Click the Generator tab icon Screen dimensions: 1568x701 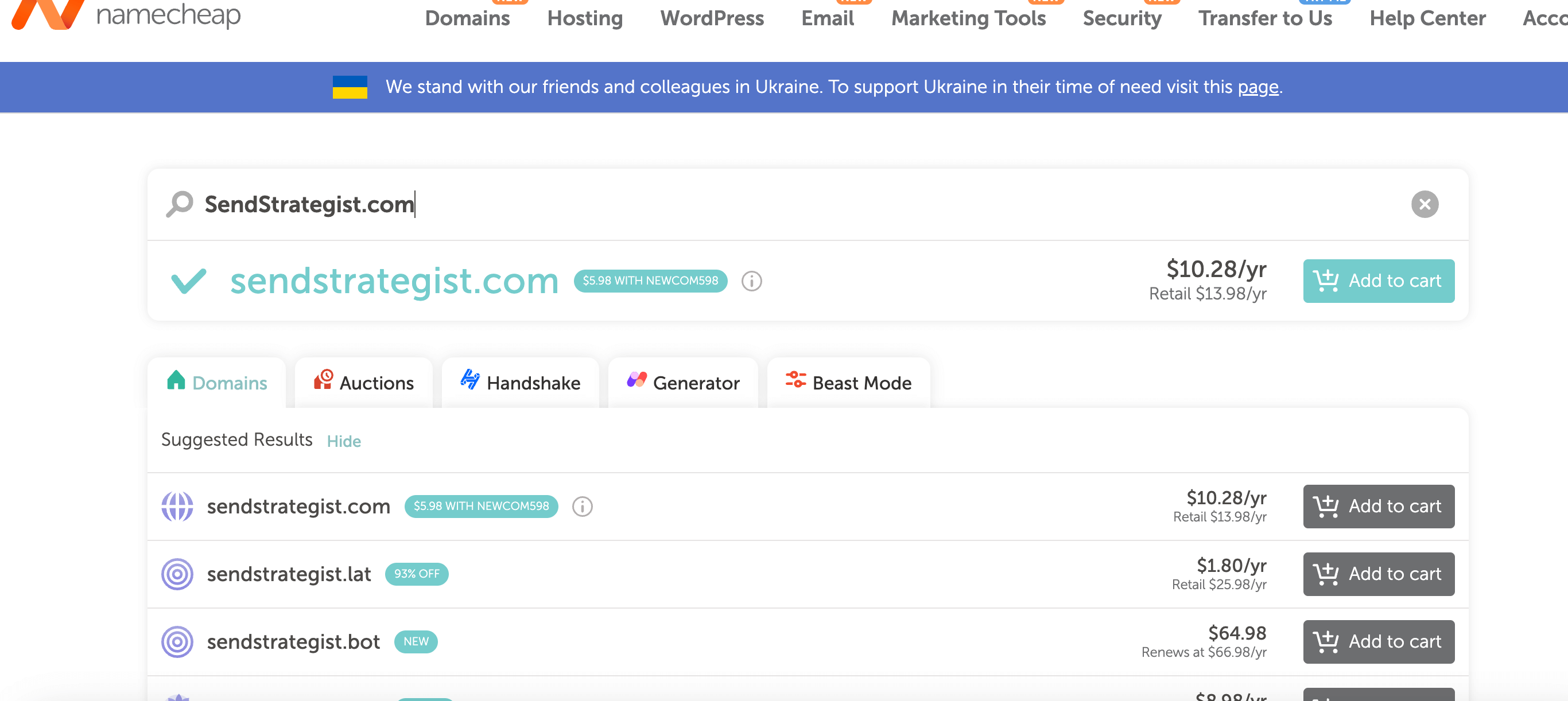click(x=636, y=380)
